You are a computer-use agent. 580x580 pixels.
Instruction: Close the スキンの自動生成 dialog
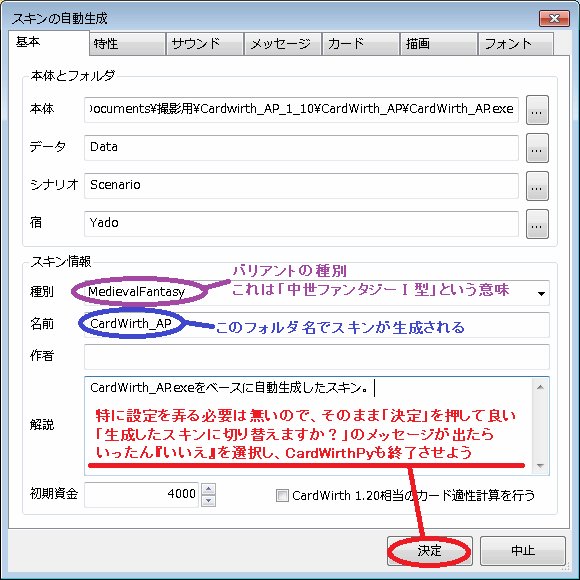[554, 18]
